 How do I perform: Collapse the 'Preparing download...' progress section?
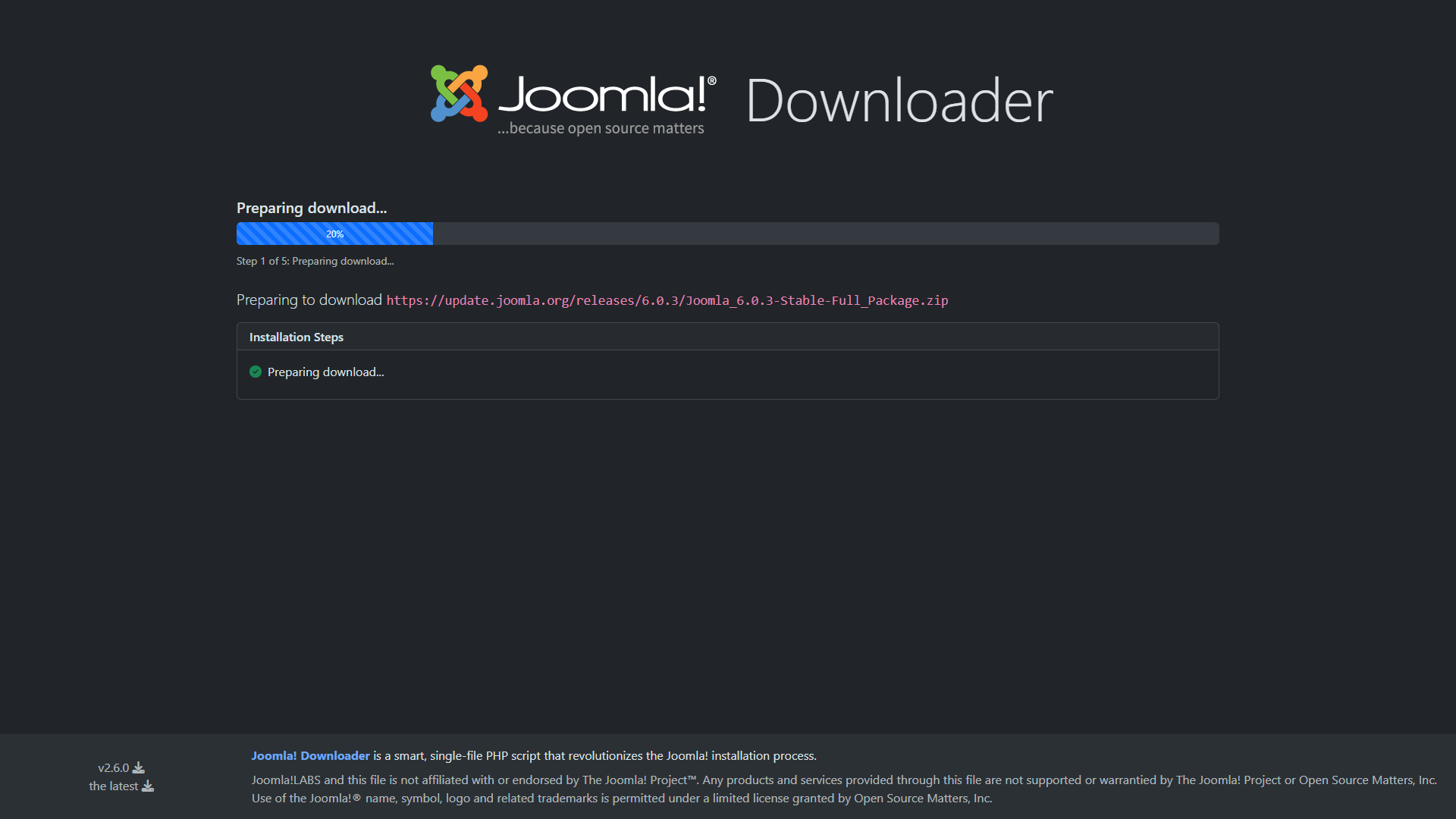[312, 208]
